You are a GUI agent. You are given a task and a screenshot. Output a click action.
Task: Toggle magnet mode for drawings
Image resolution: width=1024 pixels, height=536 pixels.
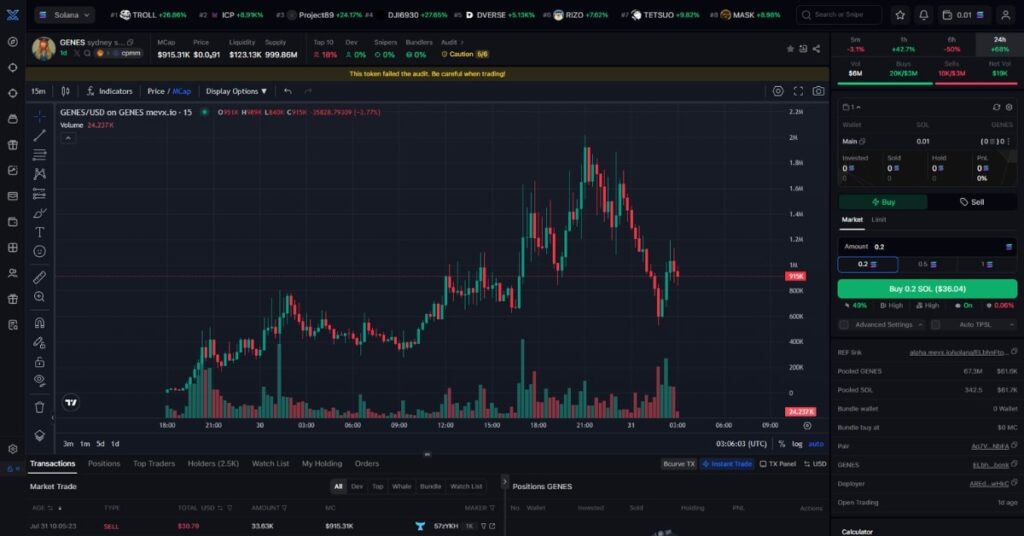click(x=40, y=323)
